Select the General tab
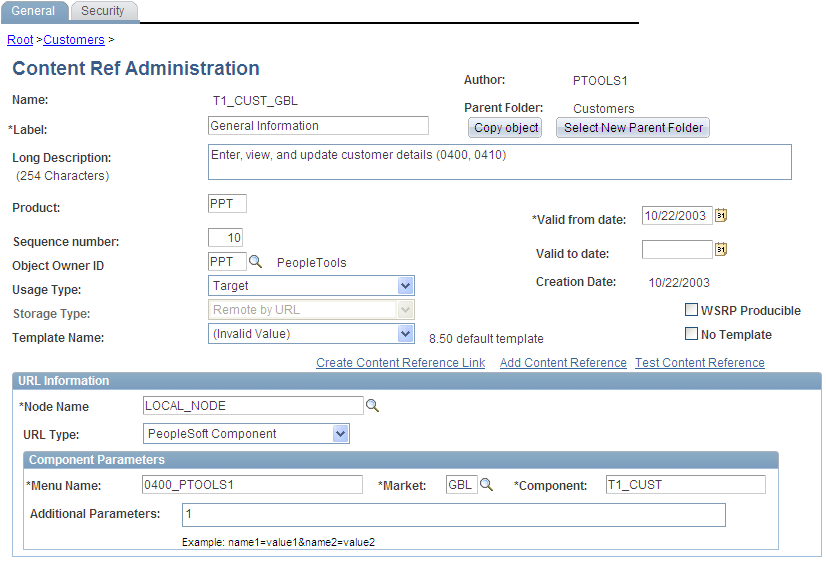The width and height of the screenshot is (826, 561). [x=33, y=11]
